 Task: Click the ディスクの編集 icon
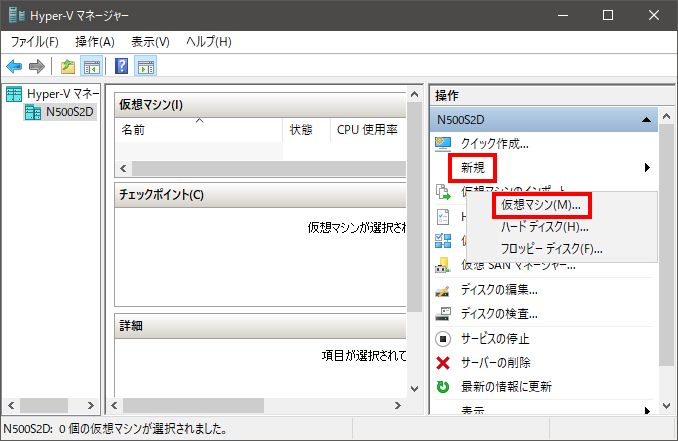pos(442,290)
